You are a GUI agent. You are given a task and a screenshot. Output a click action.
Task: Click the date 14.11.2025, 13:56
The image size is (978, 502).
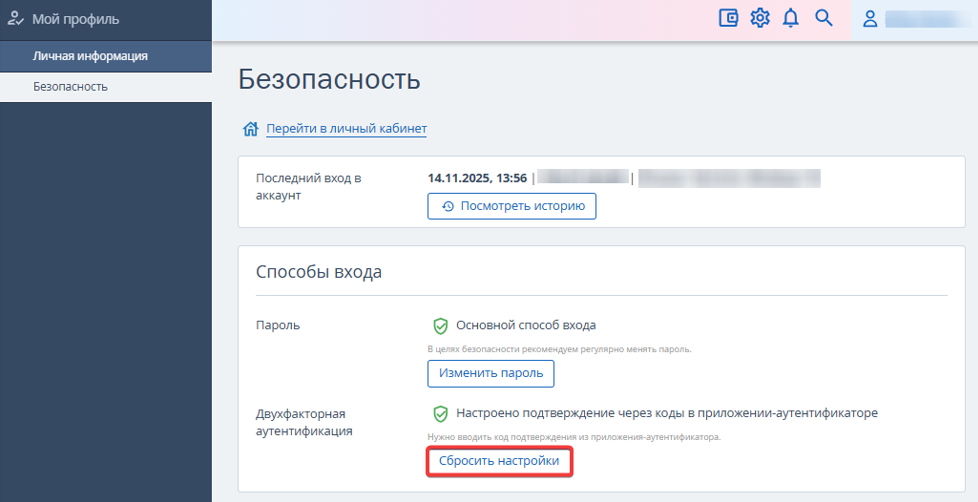(x=477, y=178)
